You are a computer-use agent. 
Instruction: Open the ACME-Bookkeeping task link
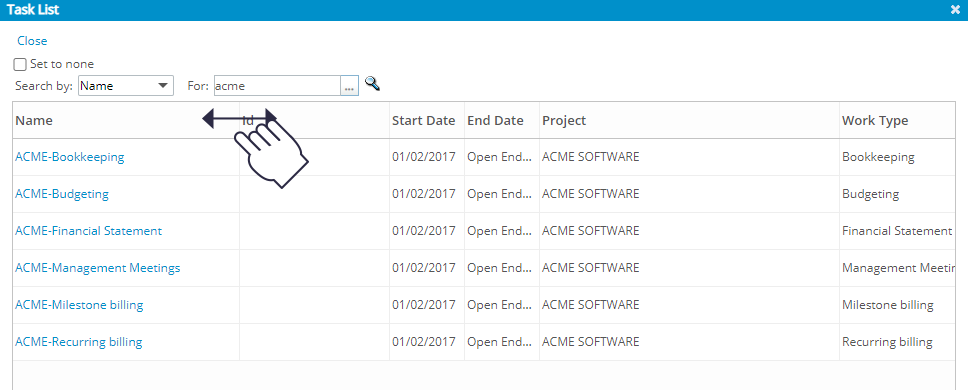coord(70,157)
